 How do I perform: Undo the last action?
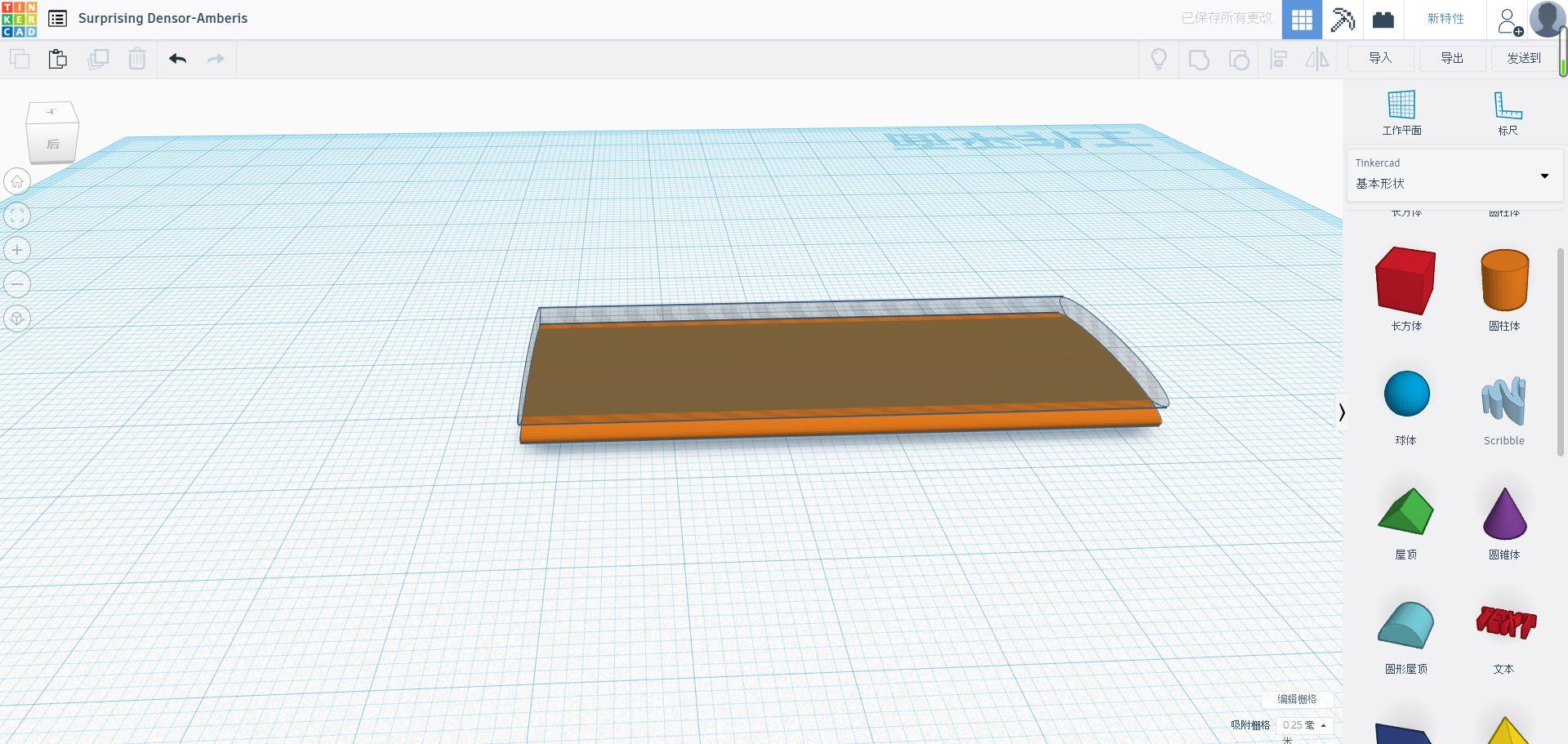pos(177,59)
